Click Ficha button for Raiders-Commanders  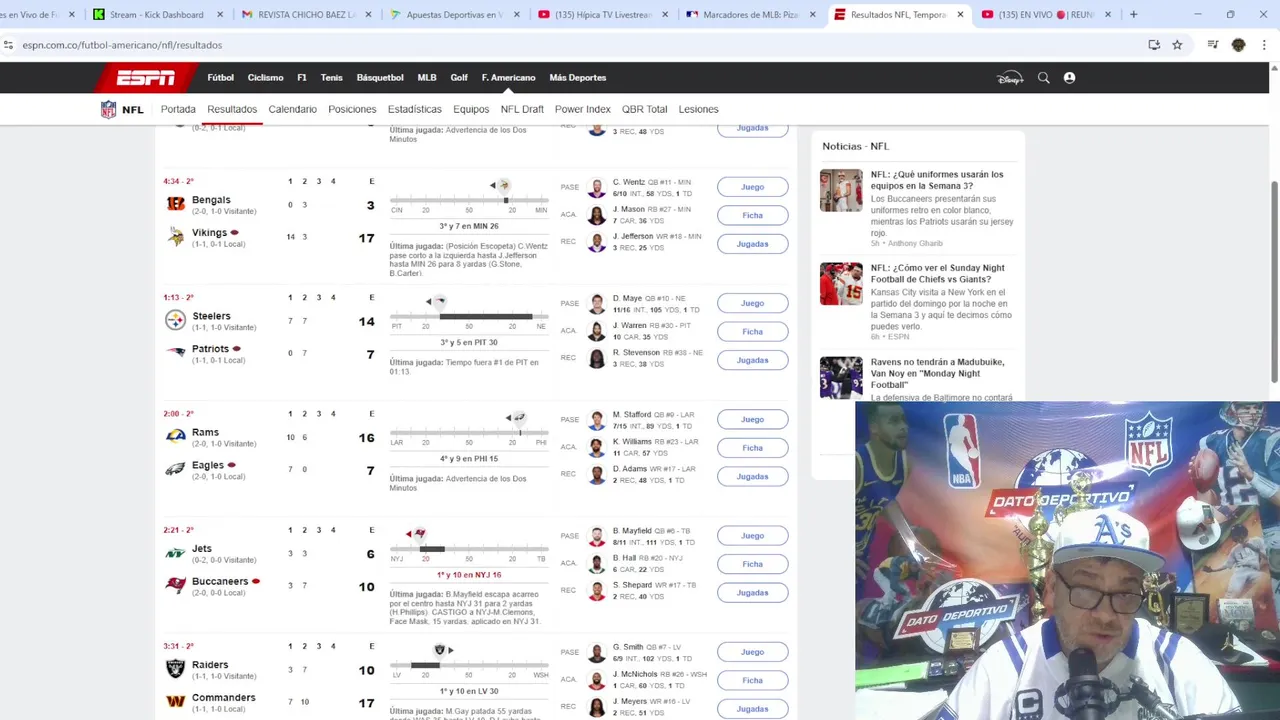coord(752,680)
